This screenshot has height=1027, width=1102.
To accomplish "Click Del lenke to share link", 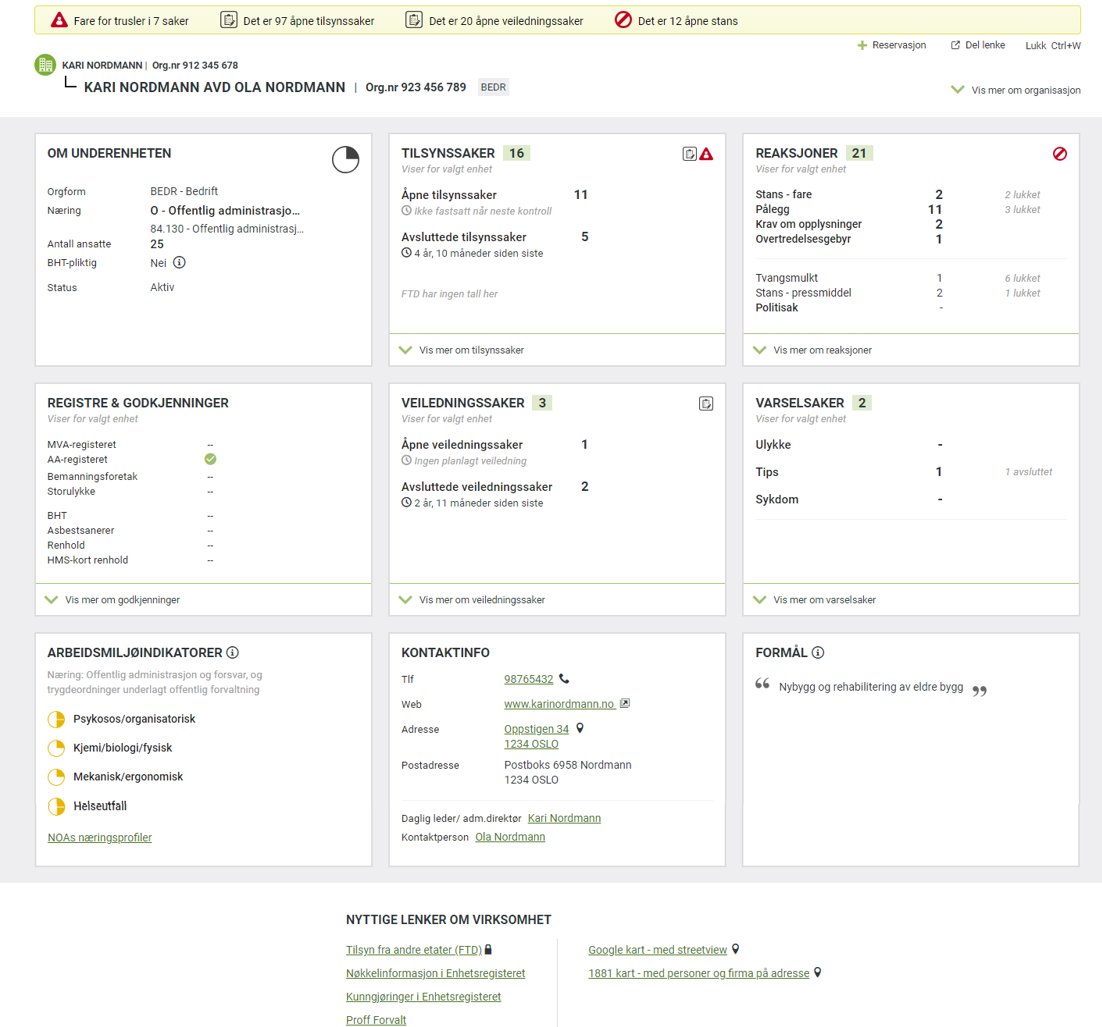I will [977, 46].
